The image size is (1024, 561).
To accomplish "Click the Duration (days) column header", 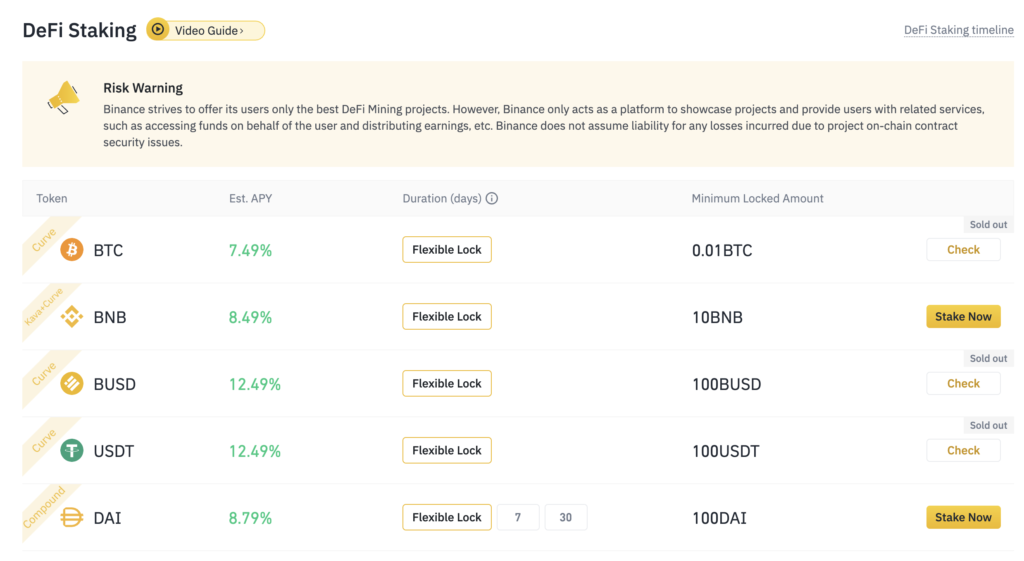I will 441,199.
